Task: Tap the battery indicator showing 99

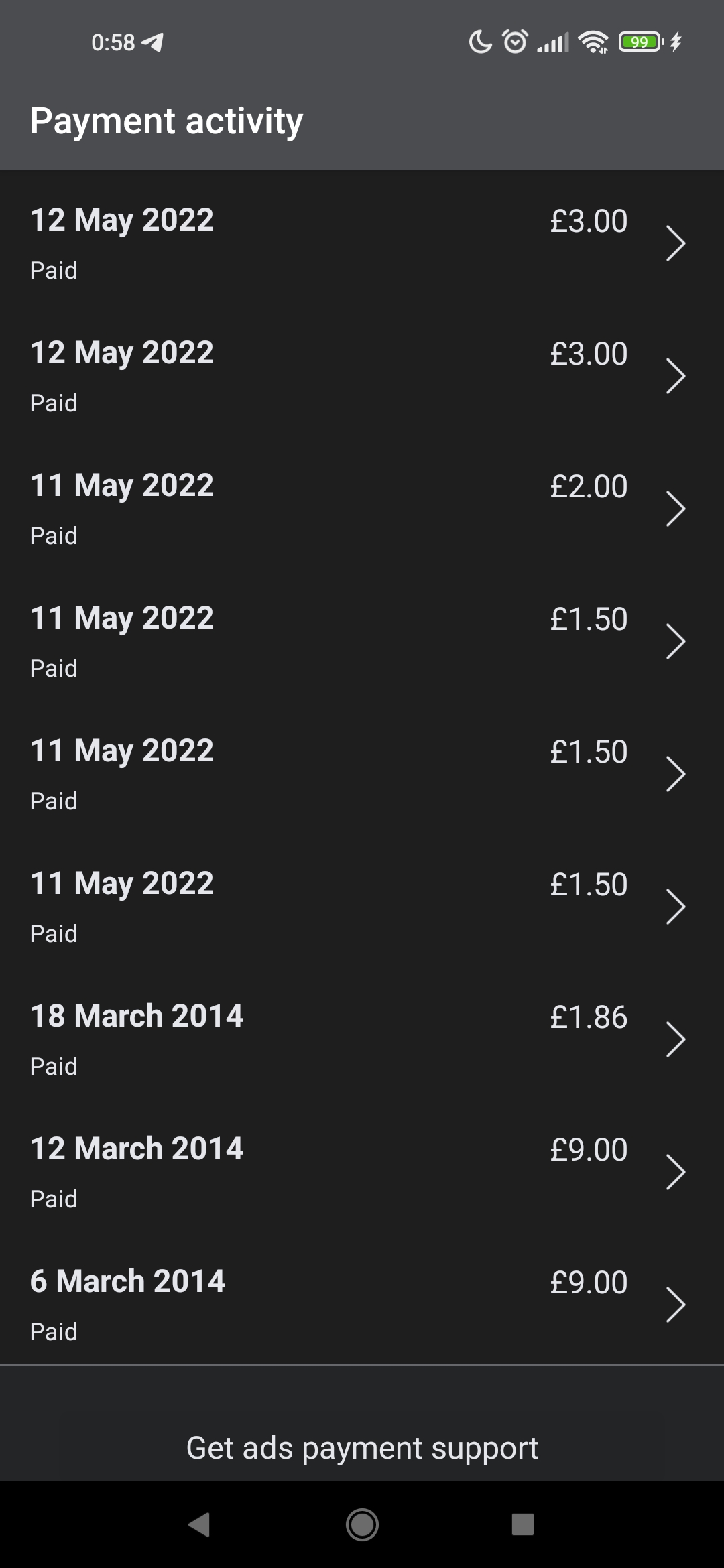Action: (x=640, y=42)
